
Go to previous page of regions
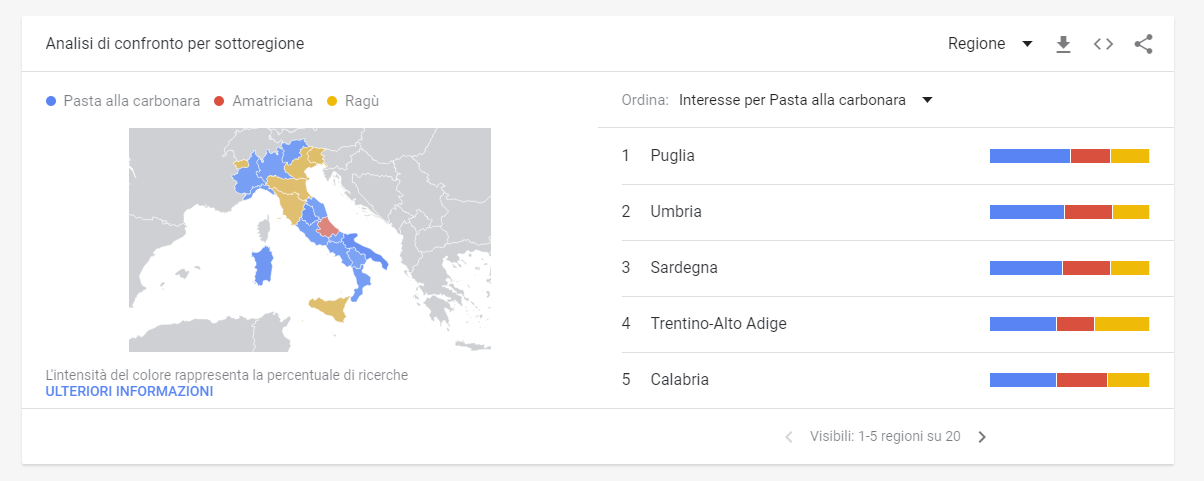pyautogui.click(x=788, y=437)
